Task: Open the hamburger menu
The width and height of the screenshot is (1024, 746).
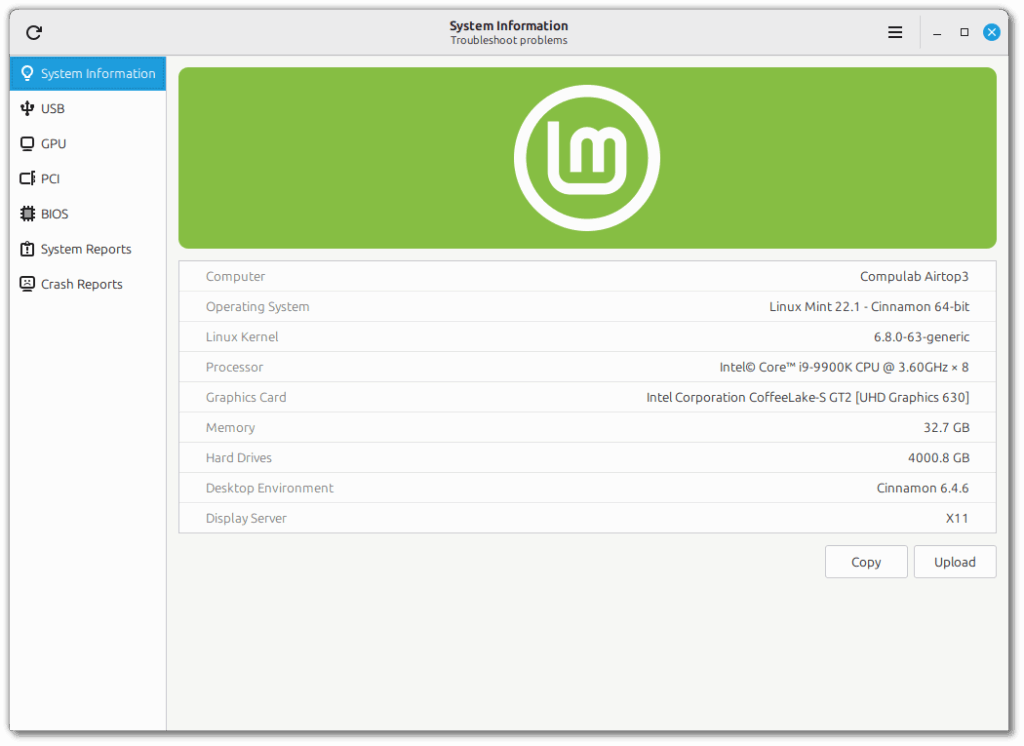Action: (895, 31)
